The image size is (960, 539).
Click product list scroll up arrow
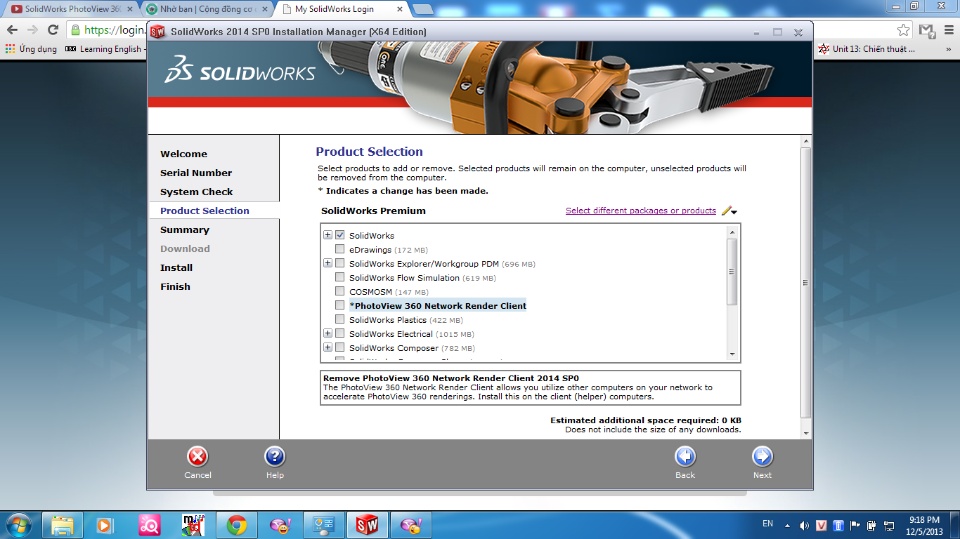point(732,232)
